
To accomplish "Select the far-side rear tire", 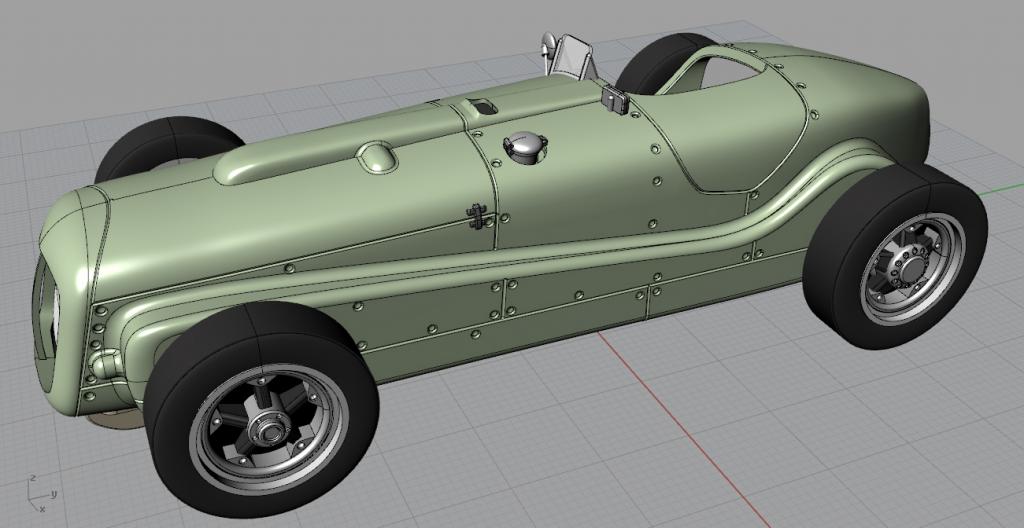I will point(666,62).
